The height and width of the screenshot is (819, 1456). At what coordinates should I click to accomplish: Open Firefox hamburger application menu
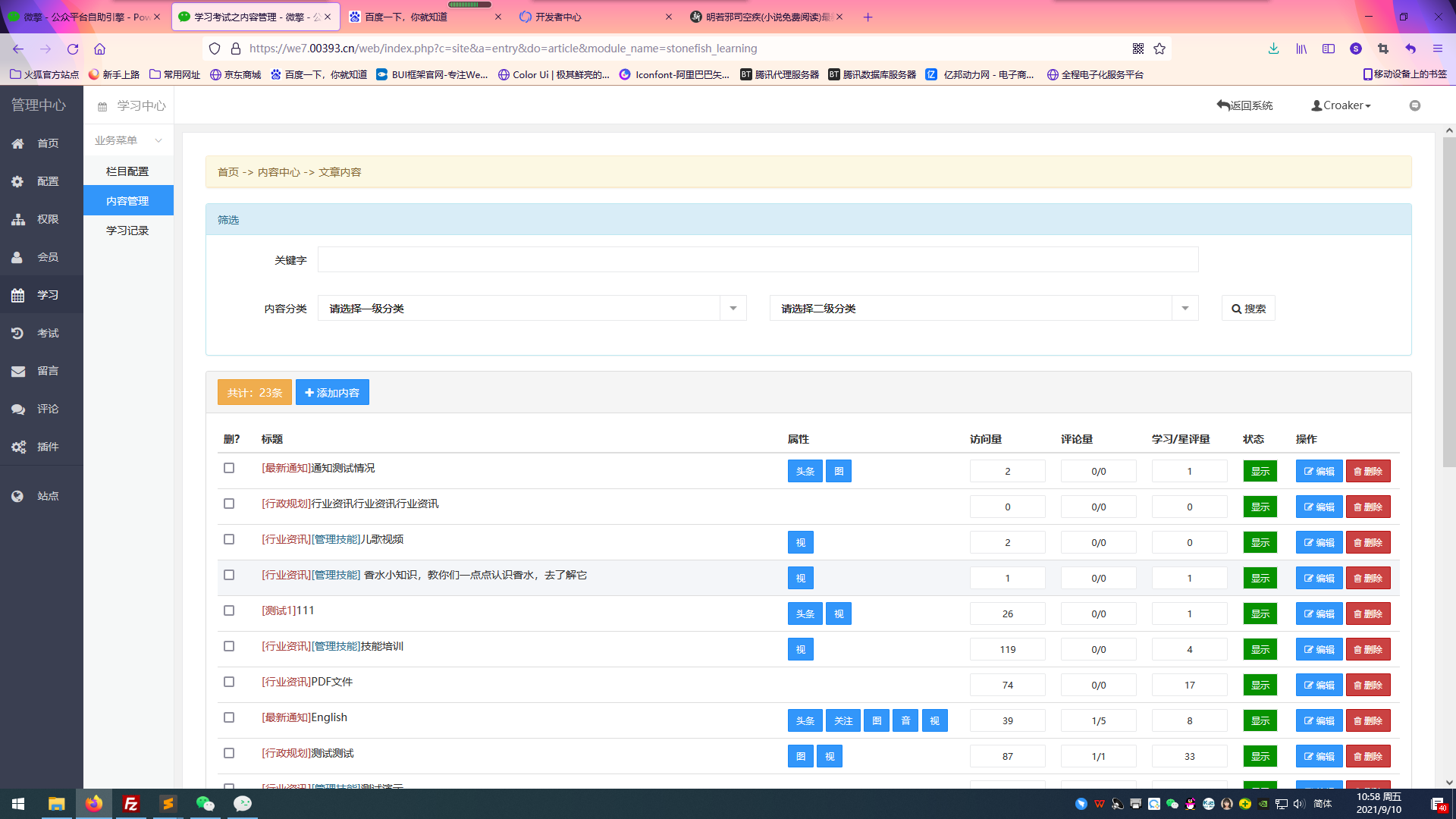pyautogui.click(x=1438, y=49)
